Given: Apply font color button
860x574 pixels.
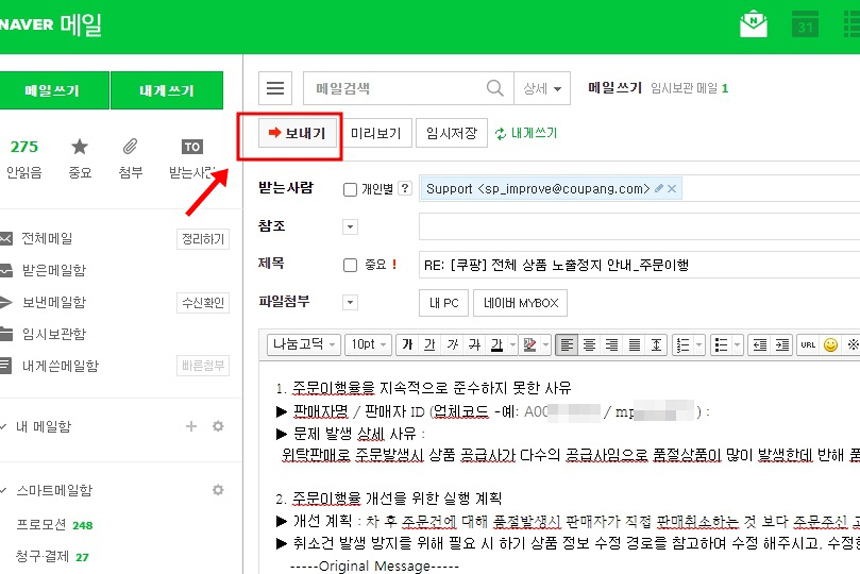Looking at the screenshot, I should pyautogui.click(x=497, y=345).
